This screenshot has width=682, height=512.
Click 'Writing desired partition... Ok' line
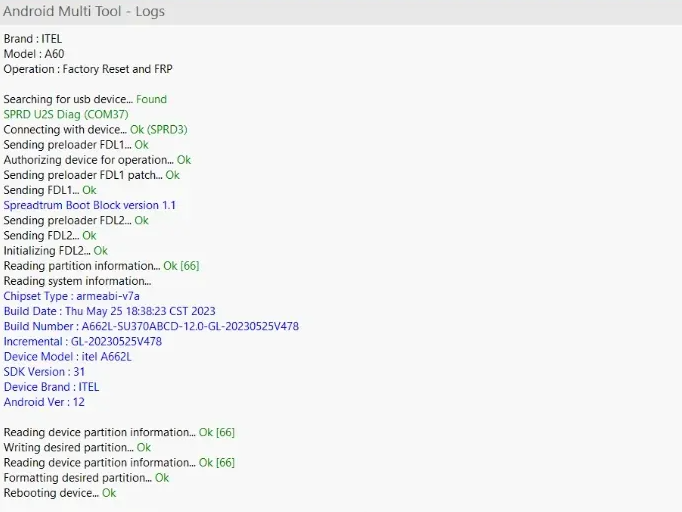77,448
